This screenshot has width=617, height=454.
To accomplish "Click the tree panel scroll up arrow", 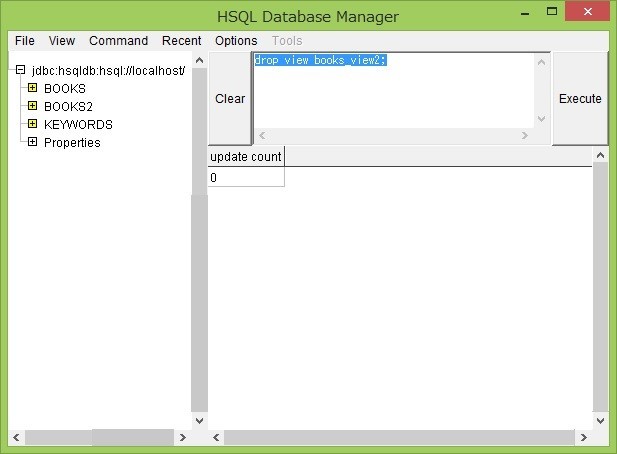I will tap(200, 60).
